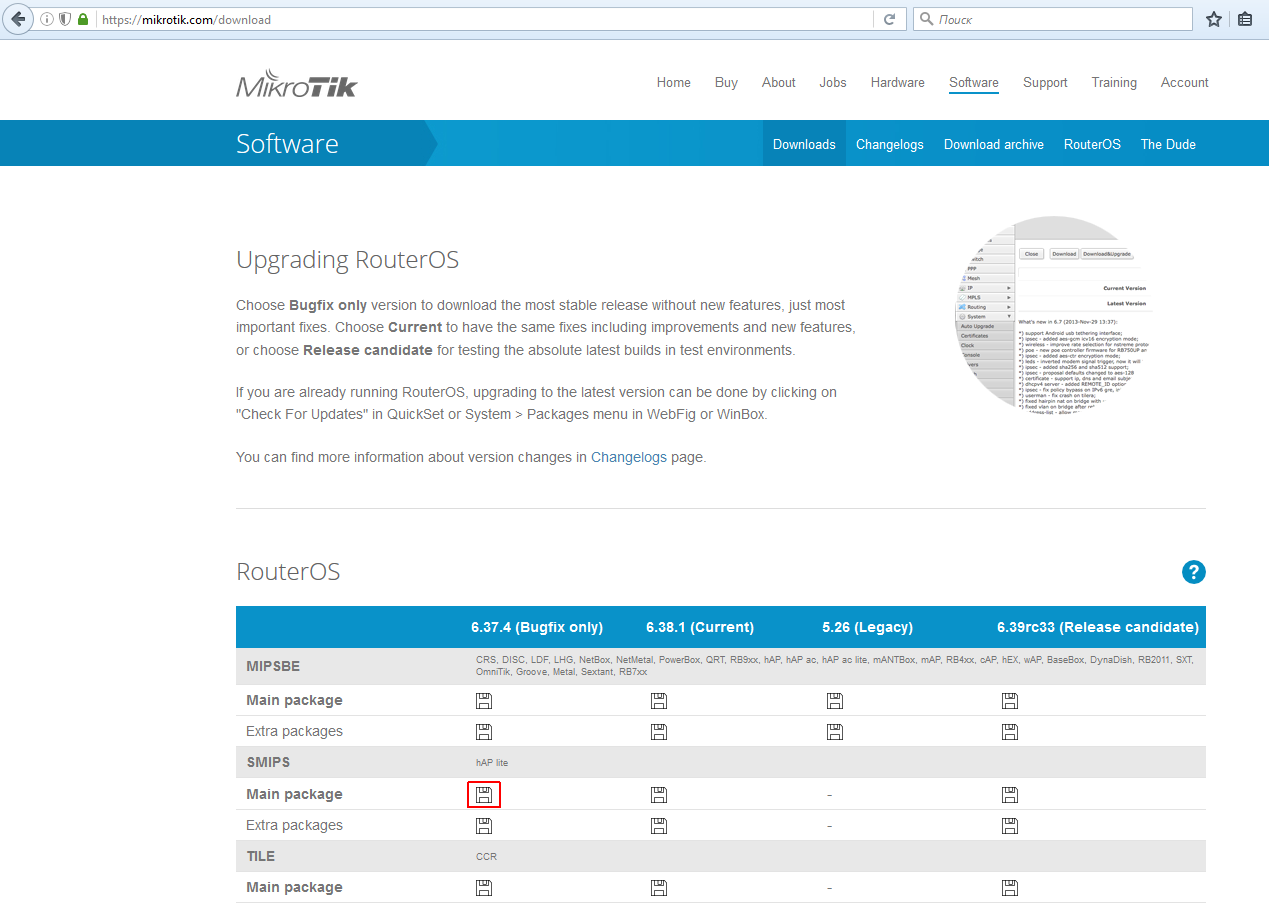Open the Account link
Image resolution: width=1269 pixels, height=907 pixels.
coord(1184,83)
